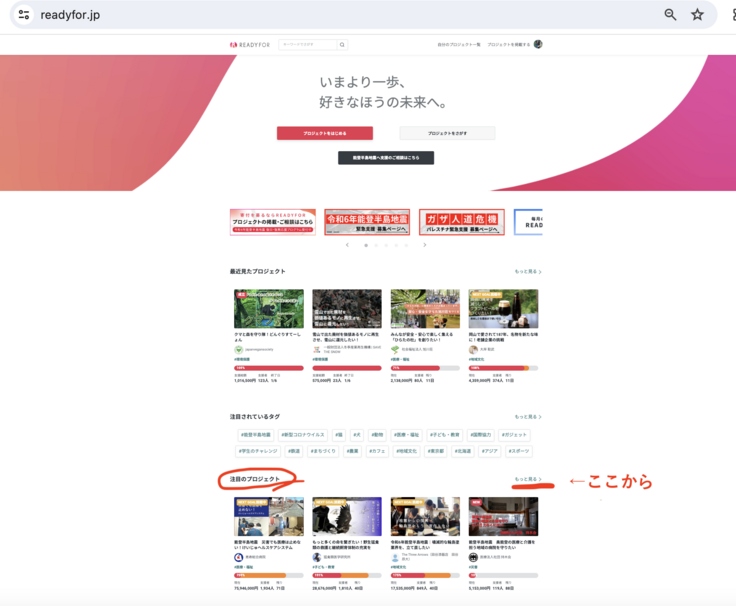This screenshot has height=606, width=736.
Task: Open site info icon beside readyfor.jp
Action: click(x=24, y=15)
